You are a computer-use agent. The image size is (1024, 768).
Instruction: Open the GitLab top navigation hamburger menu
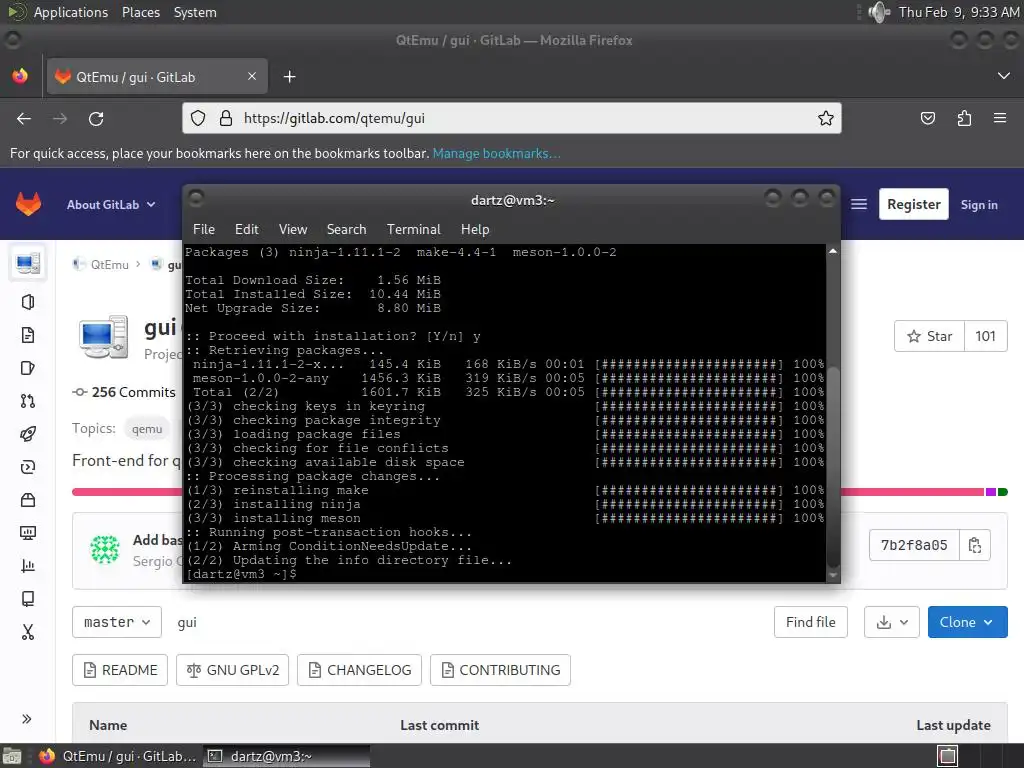click(859, 204)
